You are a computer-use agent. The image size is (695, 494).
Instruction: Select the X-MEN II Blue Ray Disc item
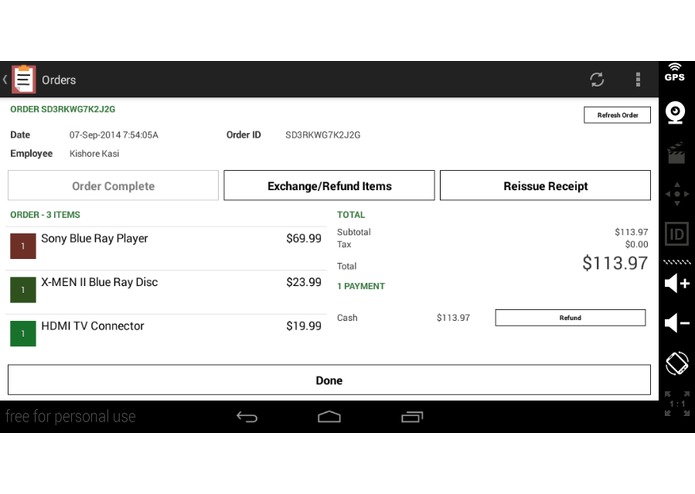pyautogui.click(x=166, y=292)
